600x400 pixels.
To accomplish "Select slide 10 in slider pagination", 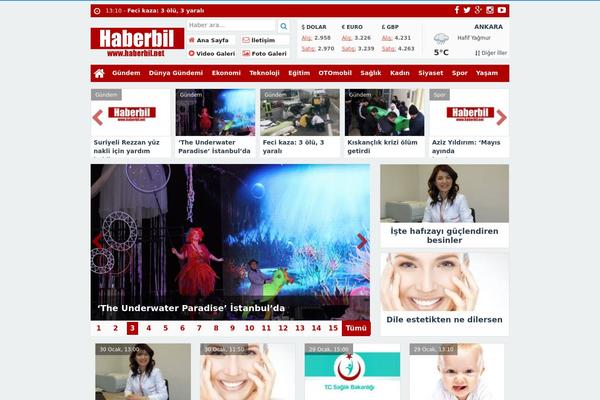I will point(249,328).
